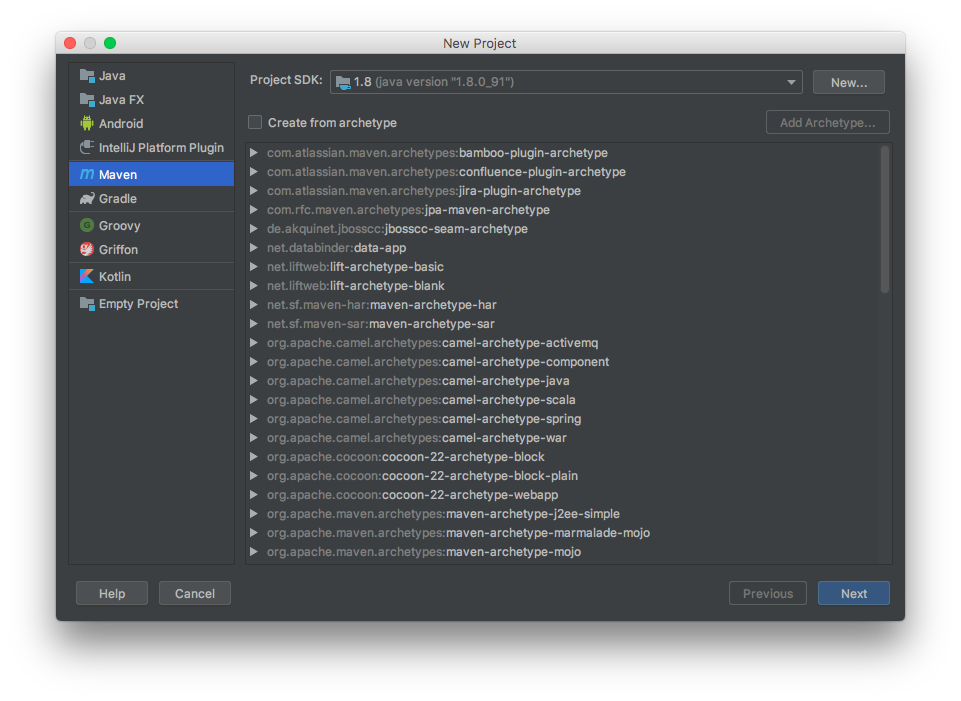
Task: Expand camel-archetype-activemq node
Action: pos(254,343)
